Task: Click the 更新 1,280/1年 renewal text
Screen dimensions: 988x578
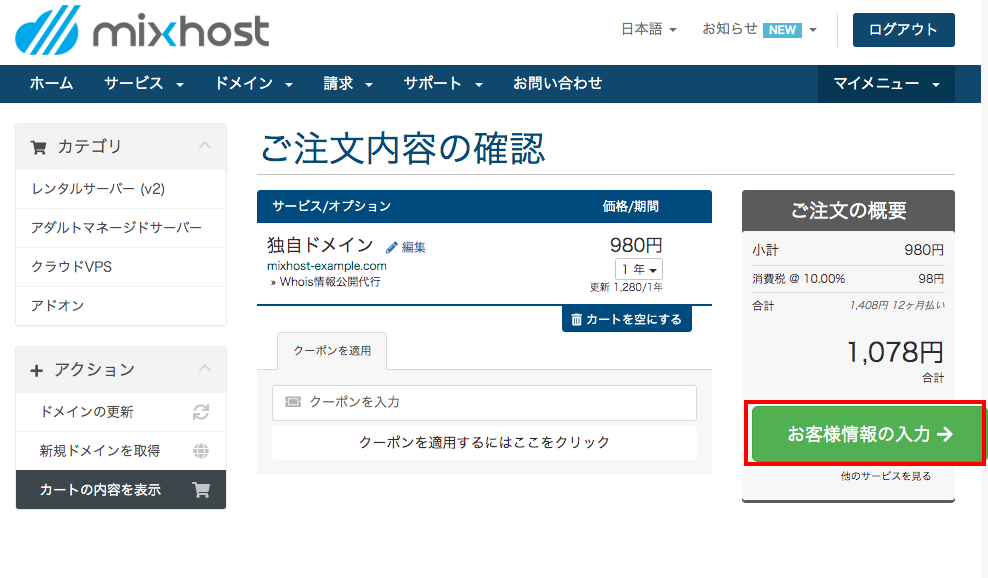Action: [626, 287]
